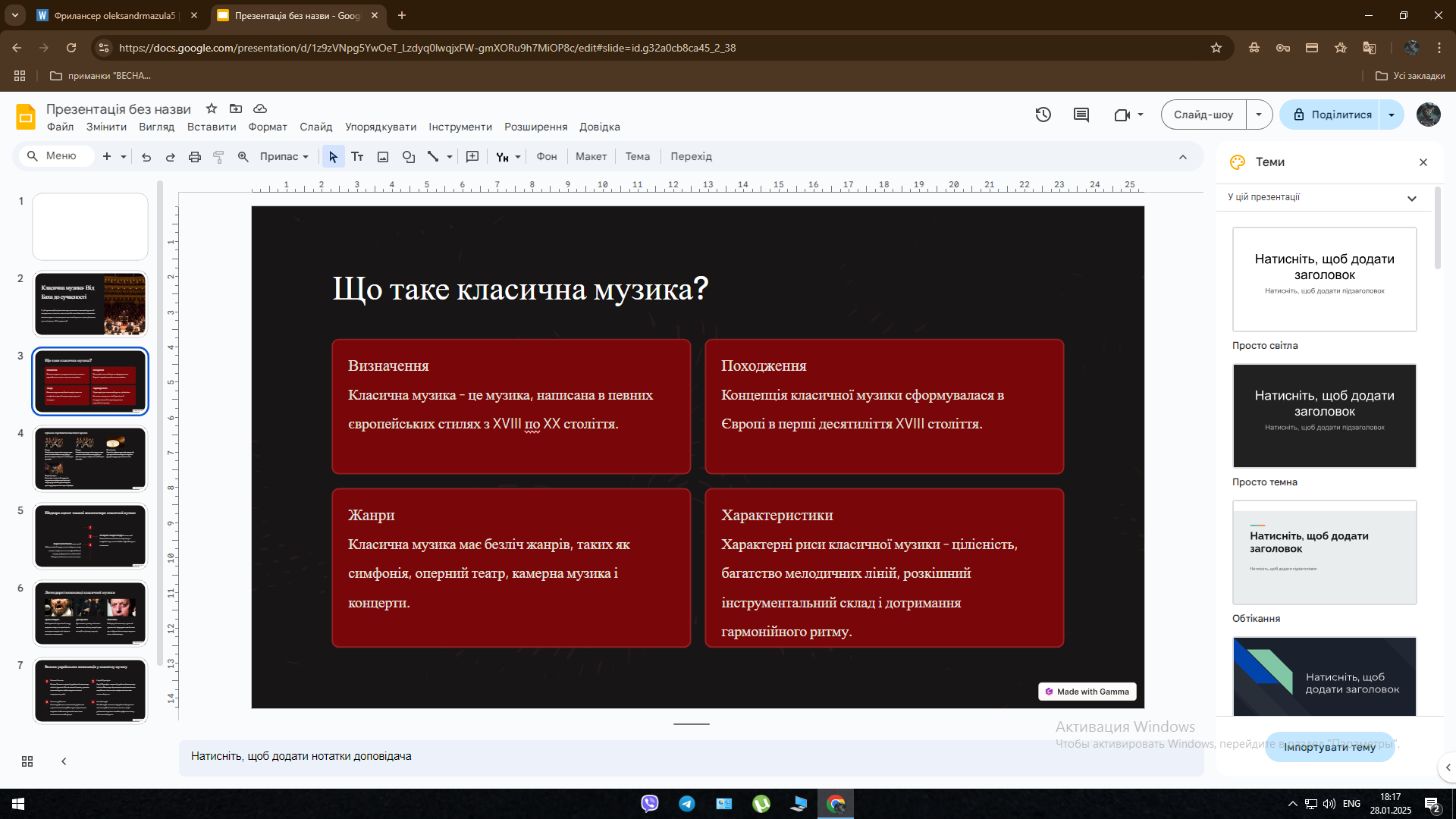Open the Упорядкувати menu
The width and height of the screenshot is (1456, 819).
click(381, 127)
